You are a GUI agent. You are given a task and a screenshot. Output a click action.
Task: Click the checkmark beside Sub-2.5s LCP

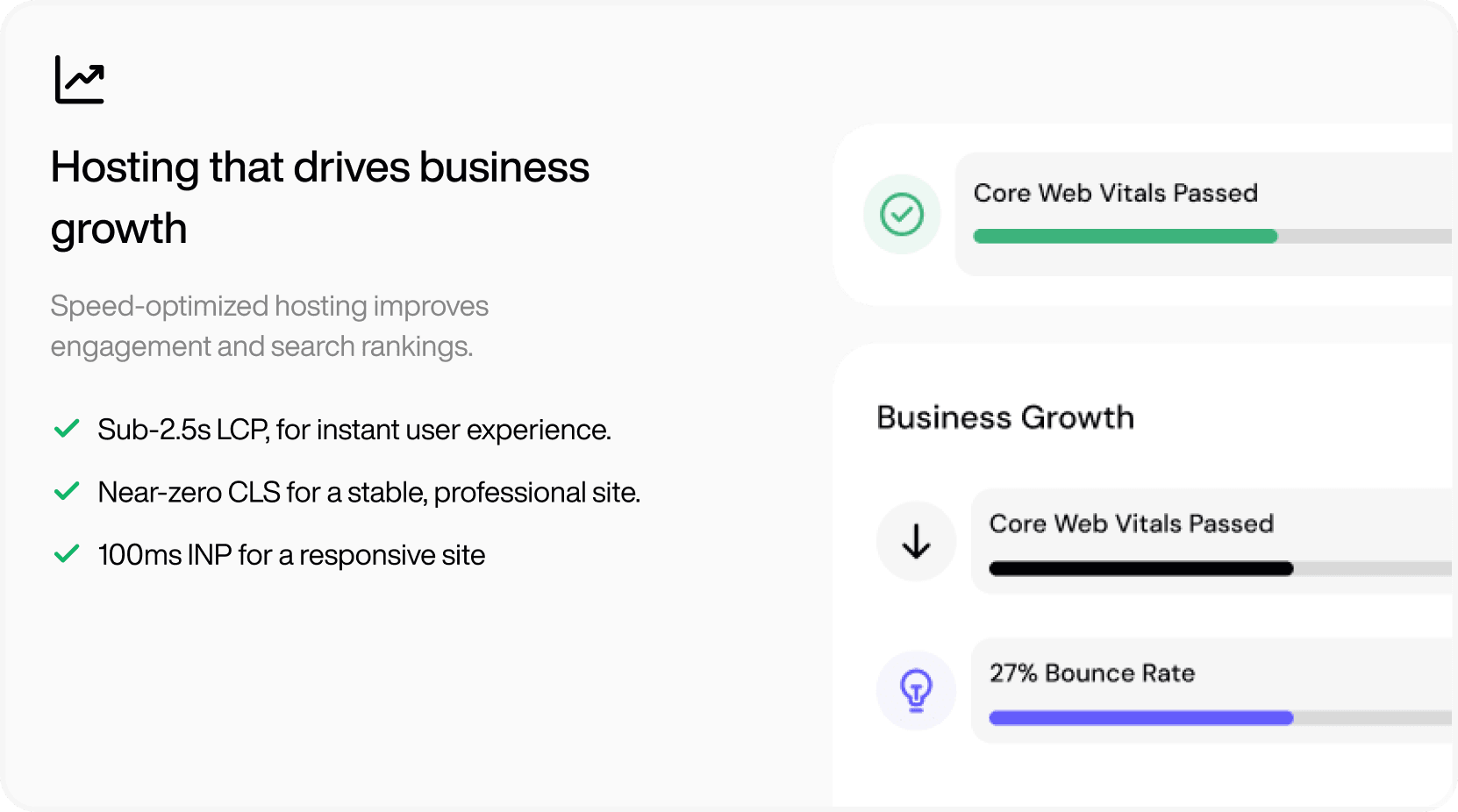coord(67,429)
